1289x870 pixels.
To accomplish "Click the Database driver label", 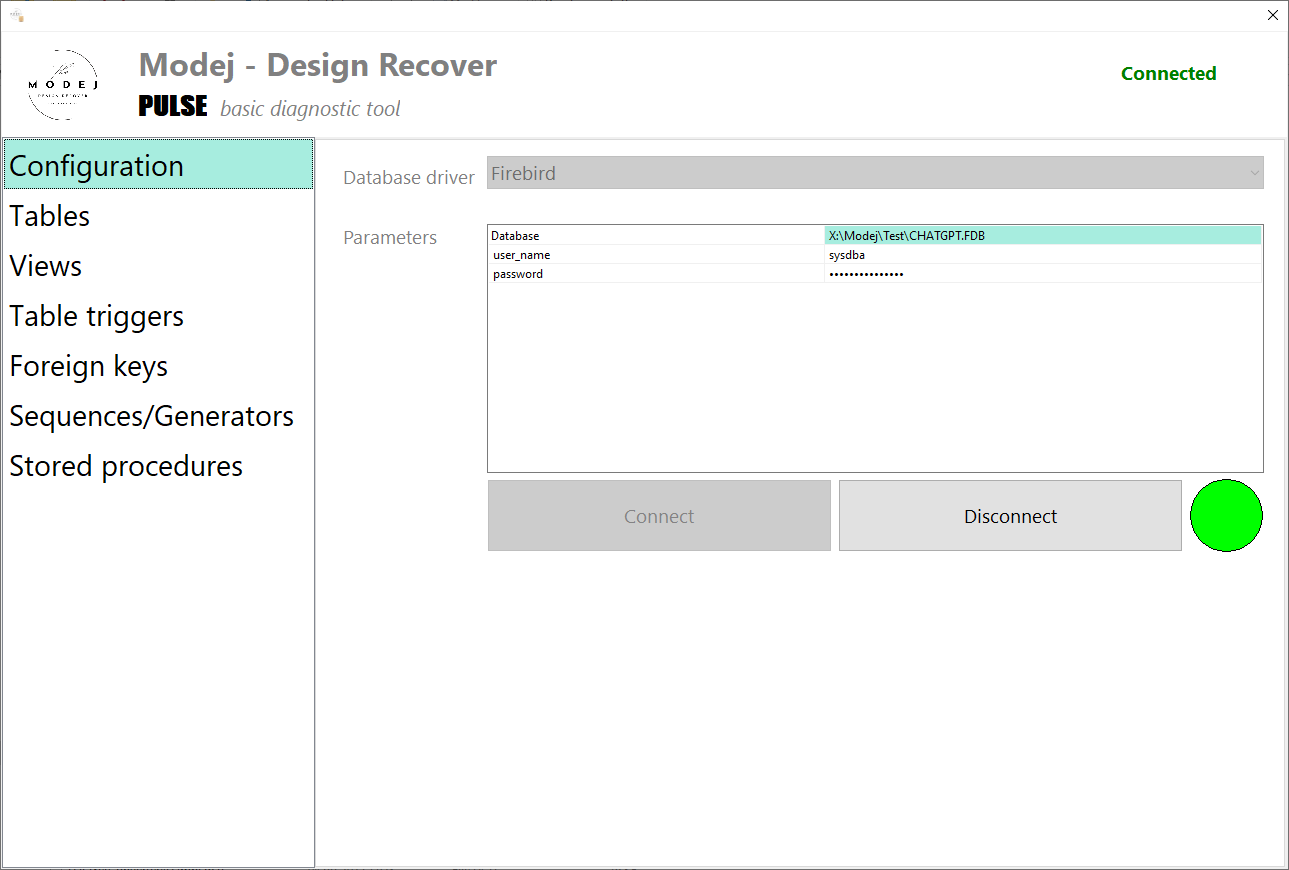I will (x=409, y=177).
